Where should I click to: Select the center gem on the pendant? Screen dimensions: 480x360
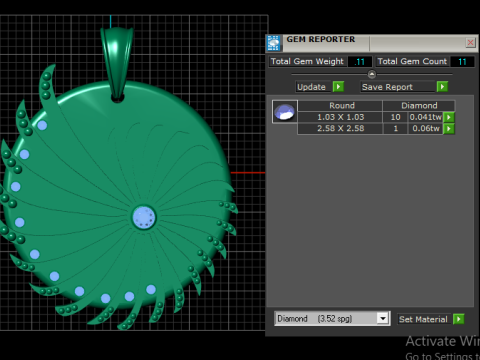pos(144,217)
